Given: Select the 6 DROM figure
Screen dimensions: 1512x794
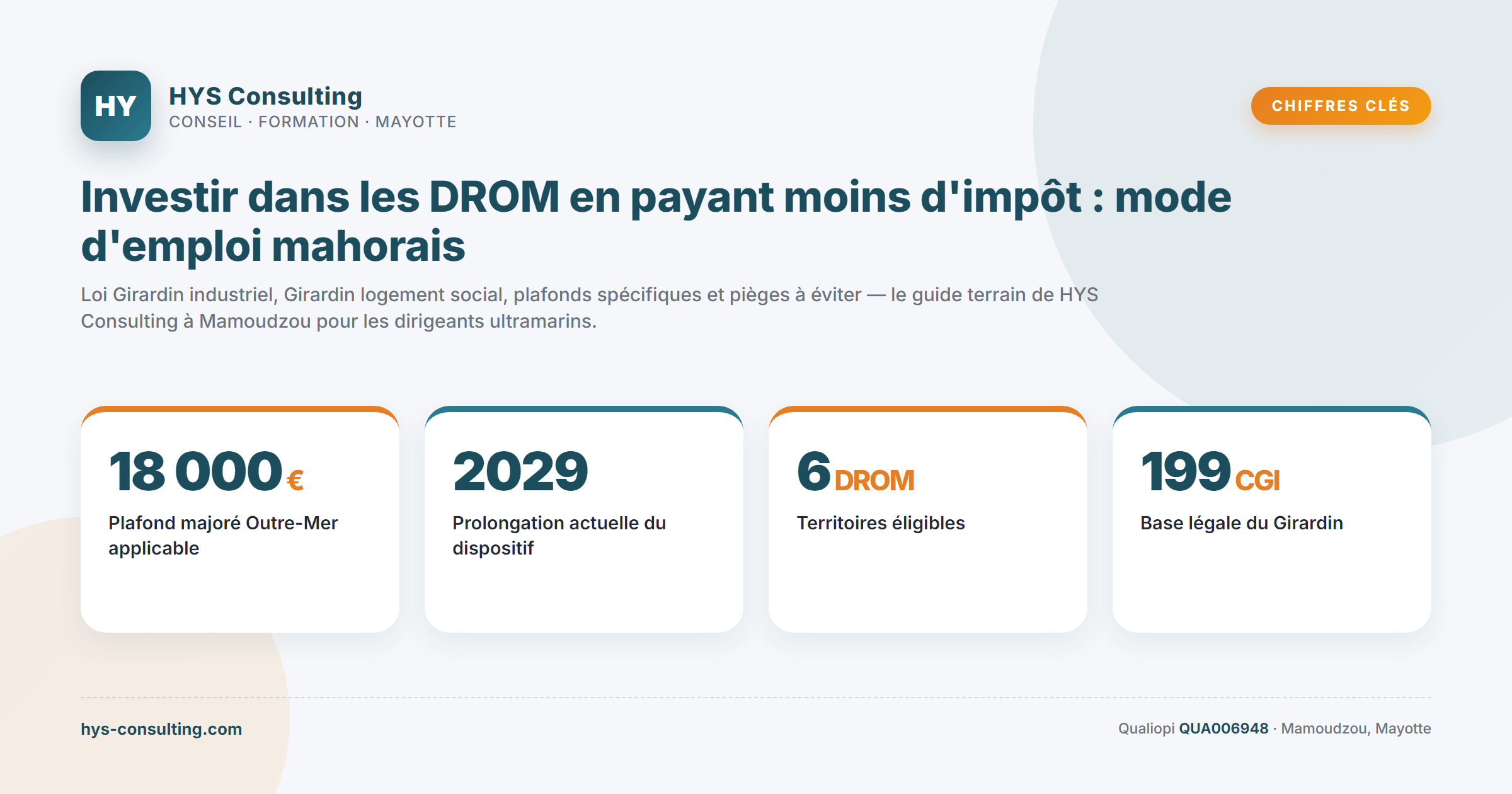Looking at the screenshot, I should coord(855,471).
